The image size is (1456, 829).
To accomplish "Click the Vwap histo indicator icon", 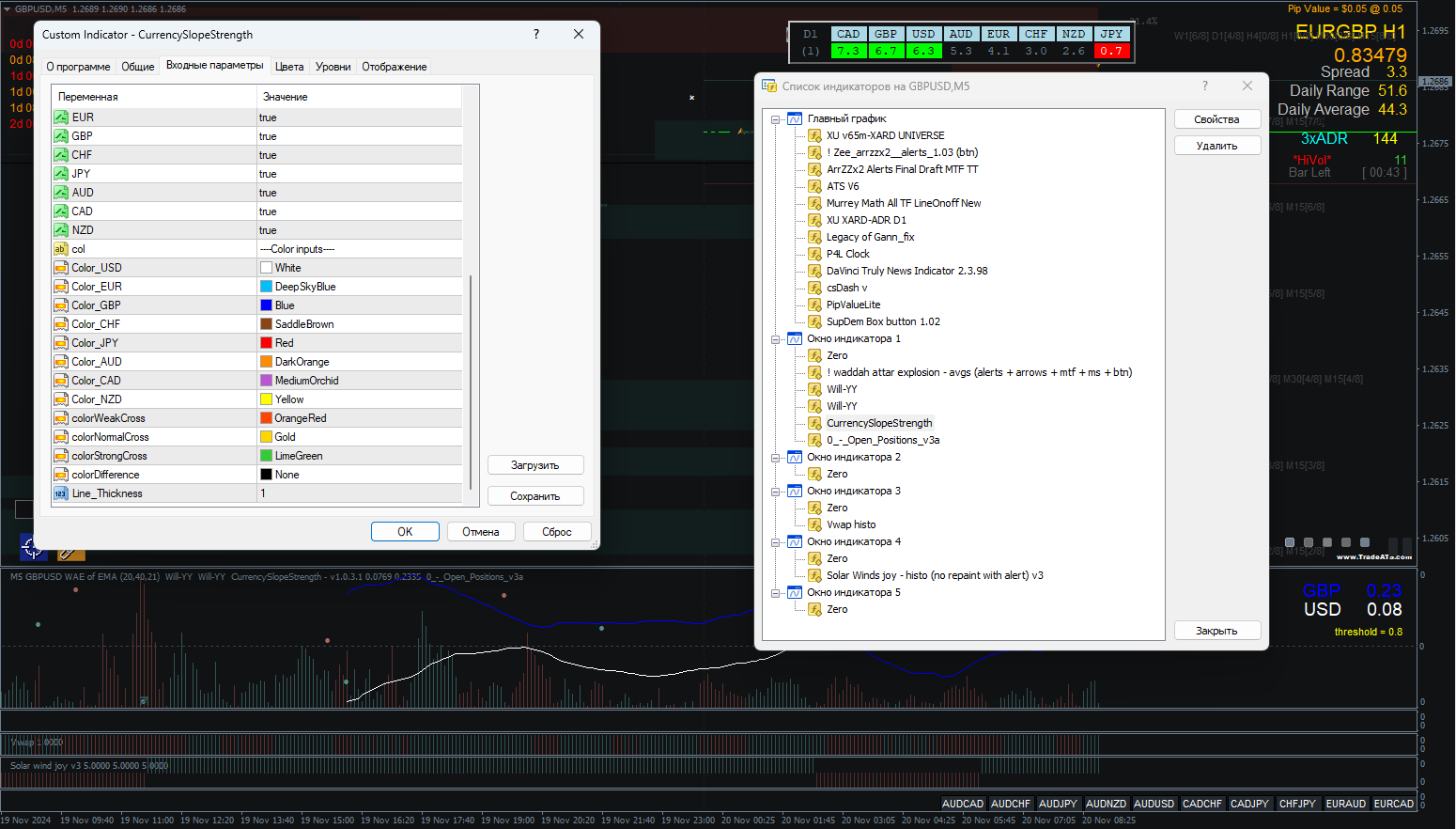I will (814, 524).
